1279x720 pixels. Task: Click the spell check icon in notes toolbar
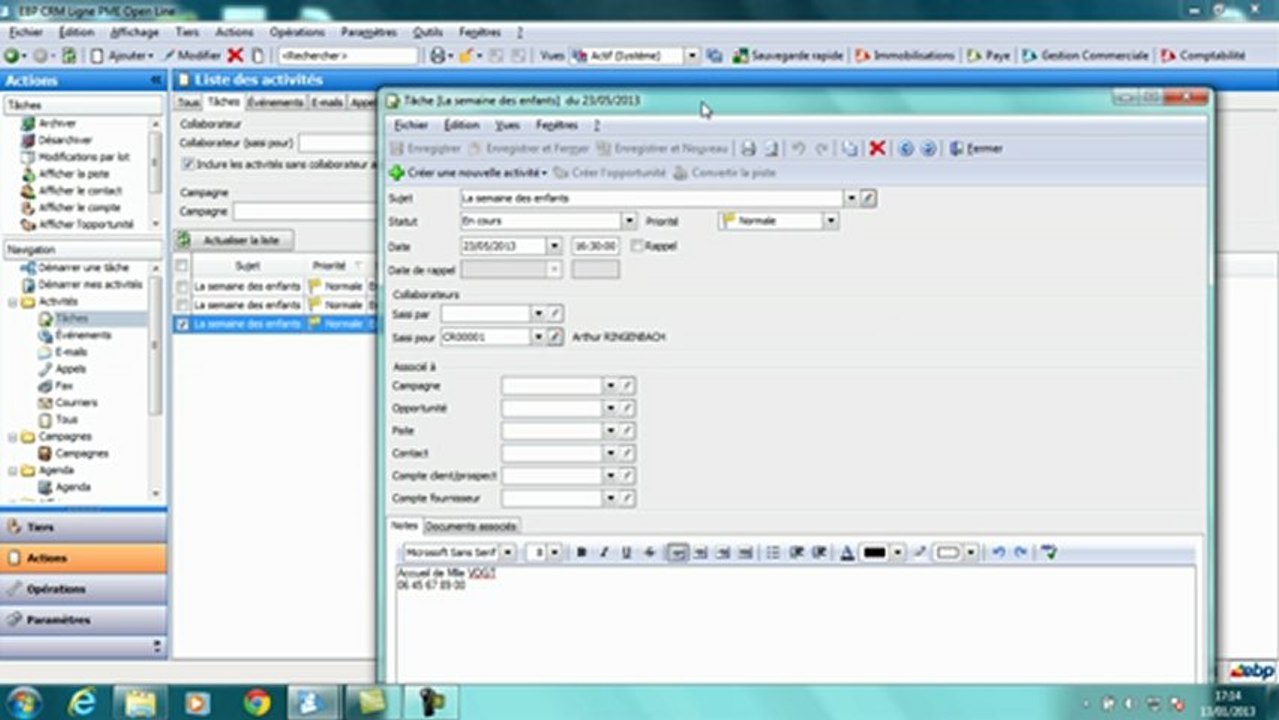point(1049,552)
